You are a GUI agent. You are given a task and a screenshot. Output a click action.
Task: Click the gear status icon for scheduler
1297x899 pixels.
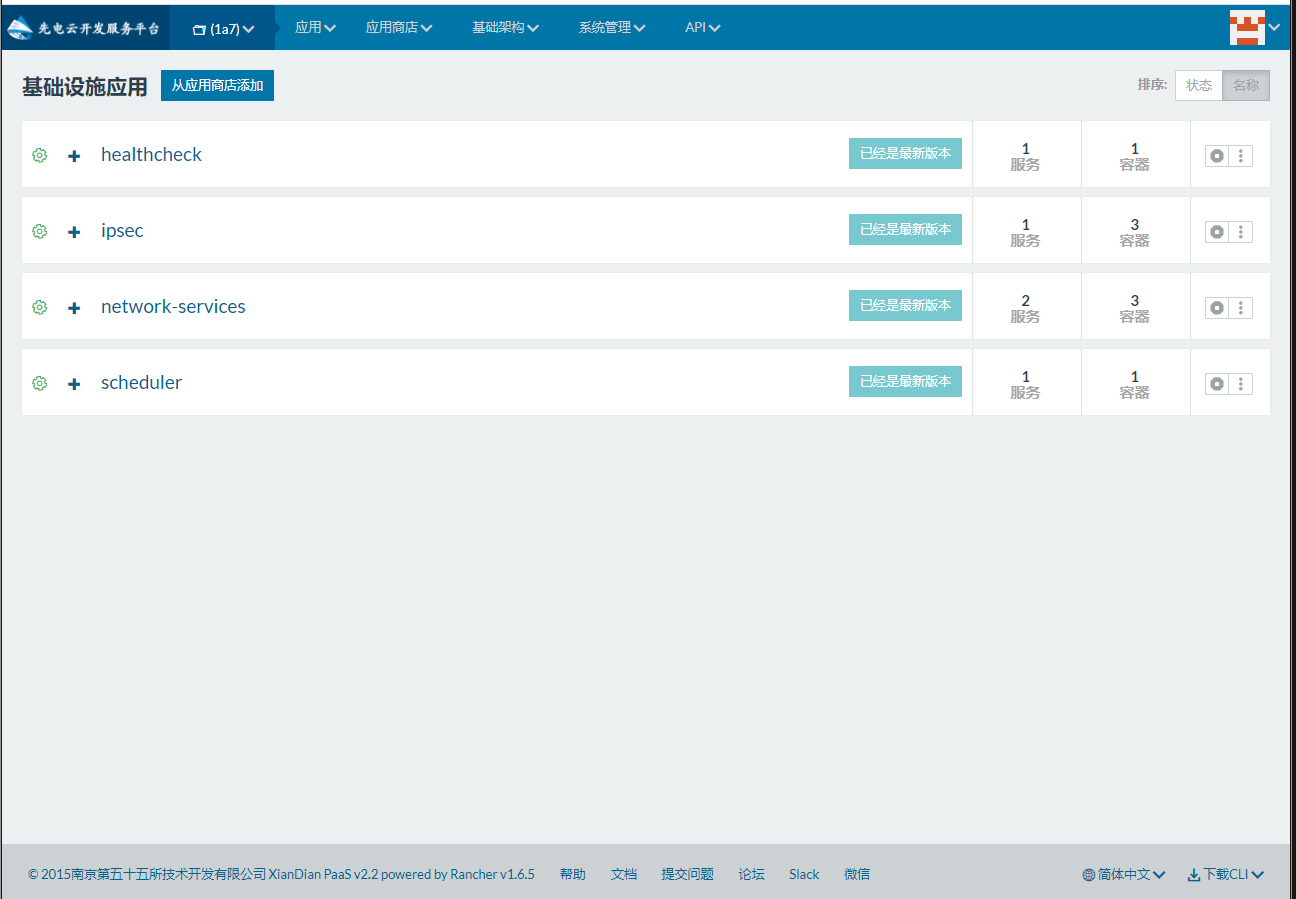tap(40, 383)
